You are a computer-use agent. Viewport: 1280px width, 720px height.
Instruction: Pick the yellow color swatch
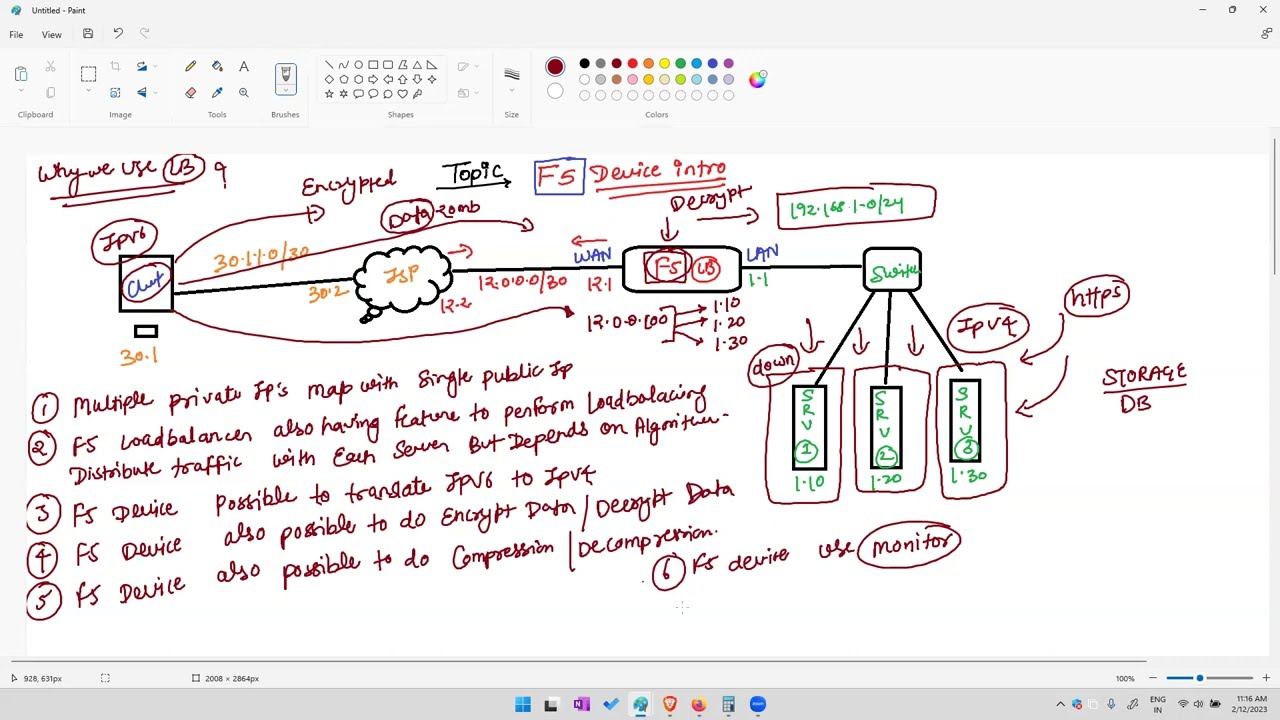(664, 64)
